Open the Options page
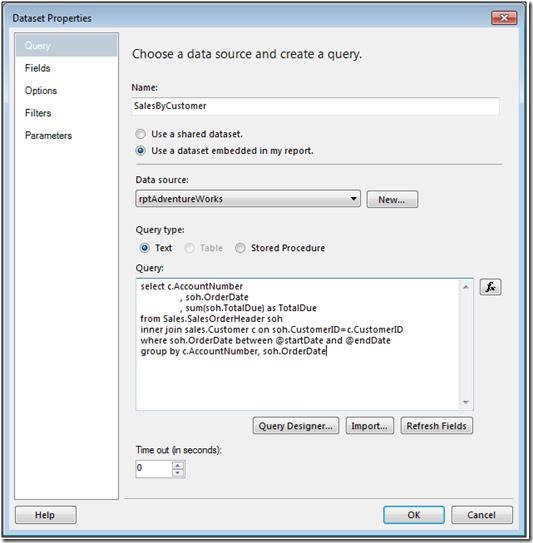Screen dimensions: 533x543 coord(41,90)
